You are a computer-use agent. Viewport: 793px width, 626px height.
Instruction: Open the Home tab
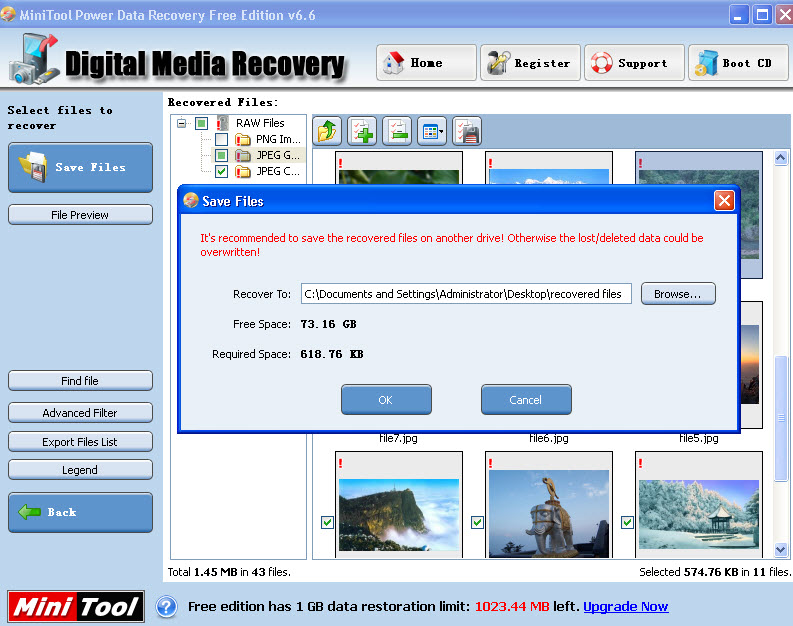point(426,63)
